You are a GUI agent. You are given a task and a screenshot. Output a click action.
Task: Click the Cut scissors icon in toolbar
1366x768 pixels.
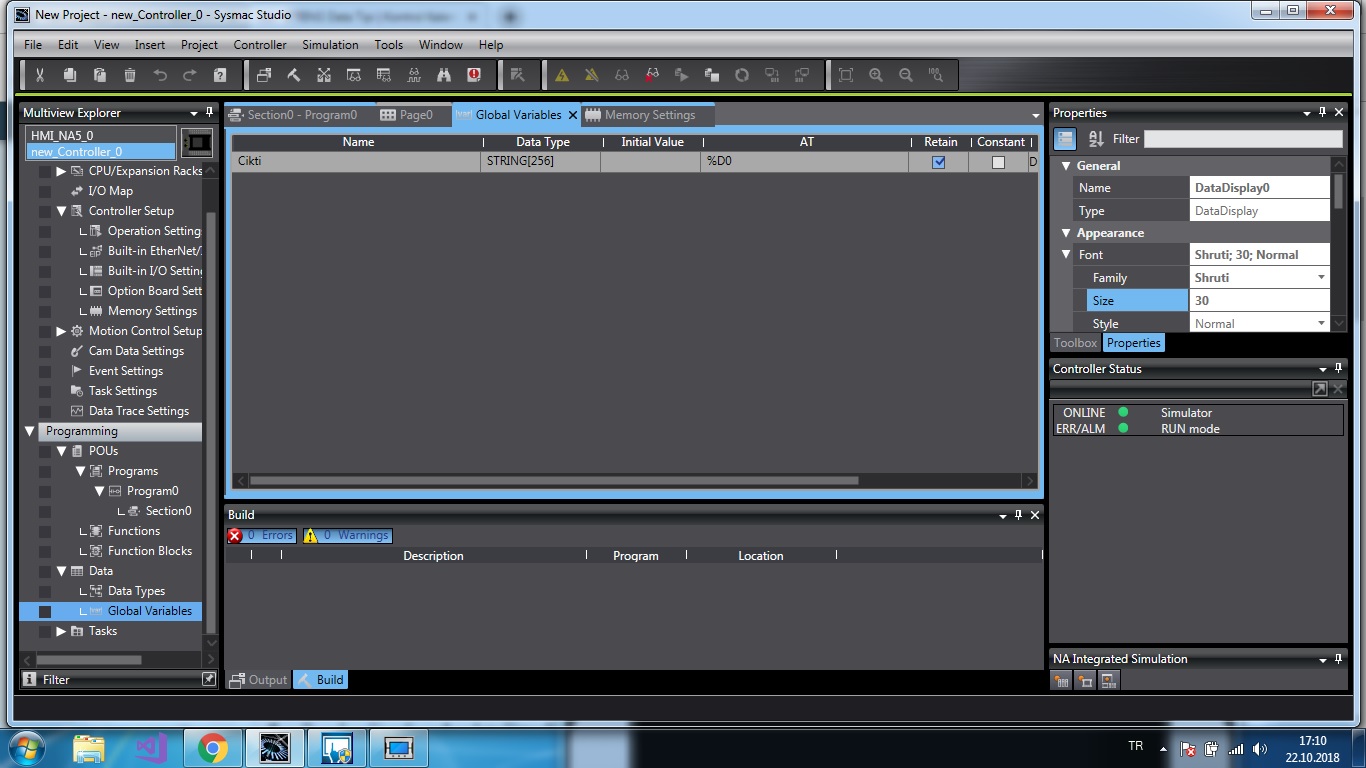pyautogui.click(x=40, y=75)
